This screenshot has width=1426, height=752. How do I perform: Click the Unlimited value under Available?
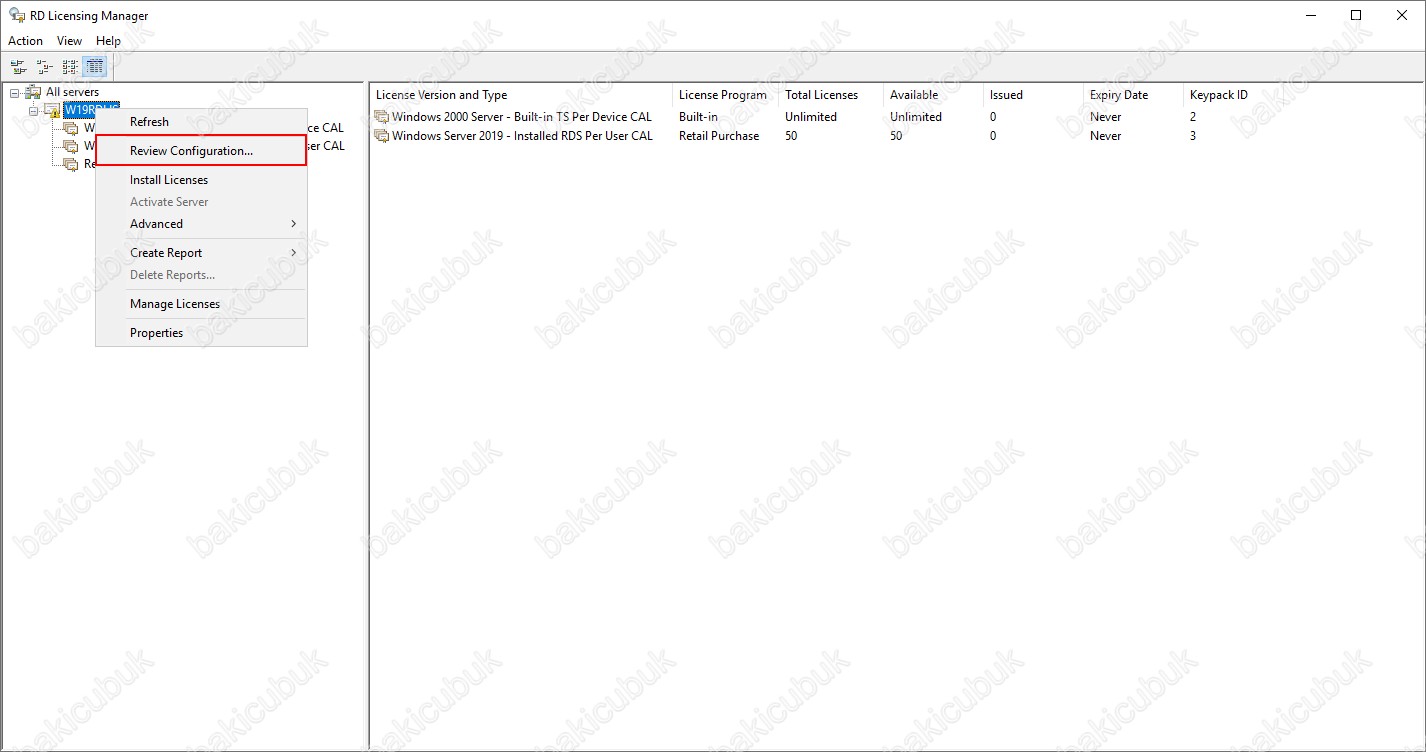[x=916, y=117]
